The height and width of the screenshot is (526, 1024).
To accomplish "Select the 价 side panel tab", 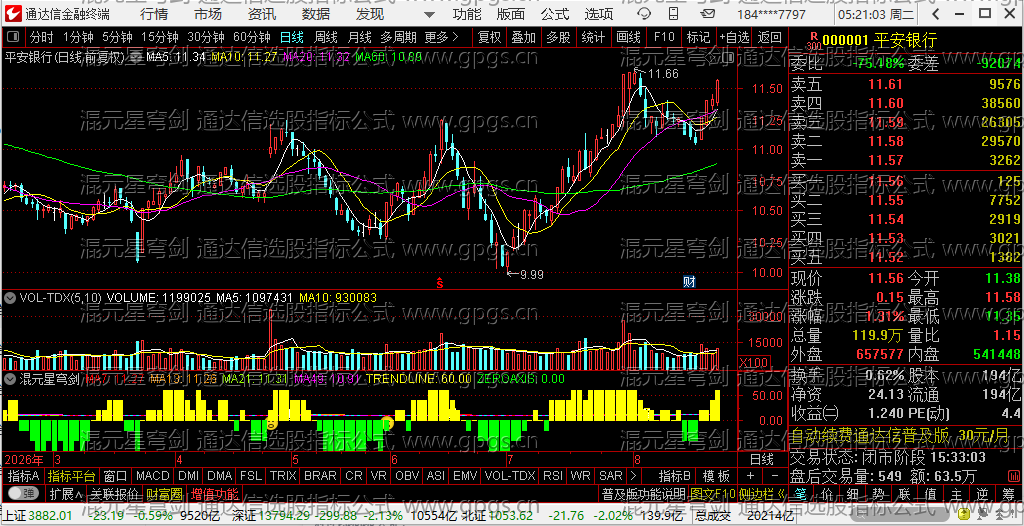I will (826, 493).
